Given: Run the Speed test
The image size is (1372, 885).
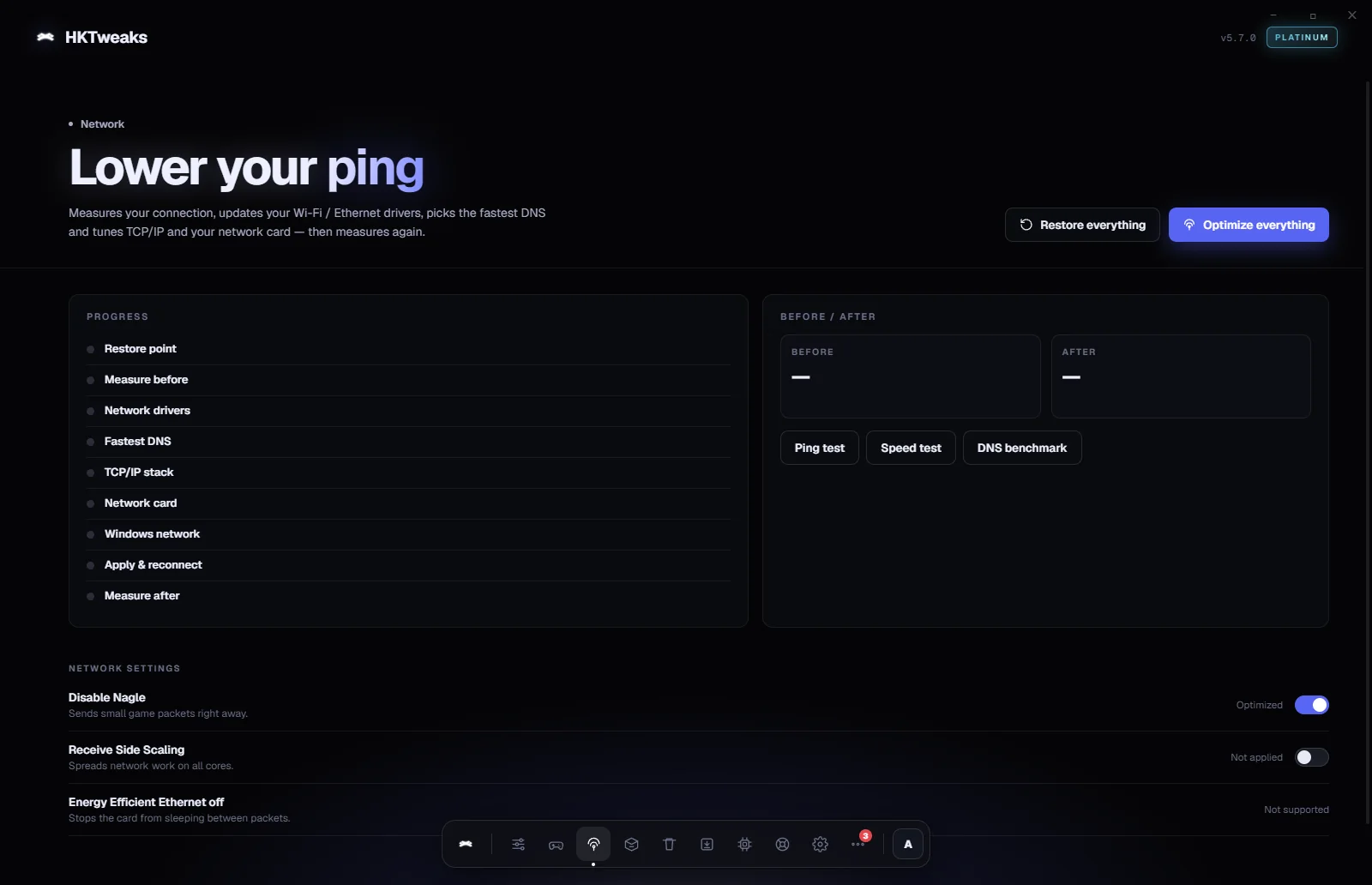Looking at the screenshot, I should (x=911, y=448).
